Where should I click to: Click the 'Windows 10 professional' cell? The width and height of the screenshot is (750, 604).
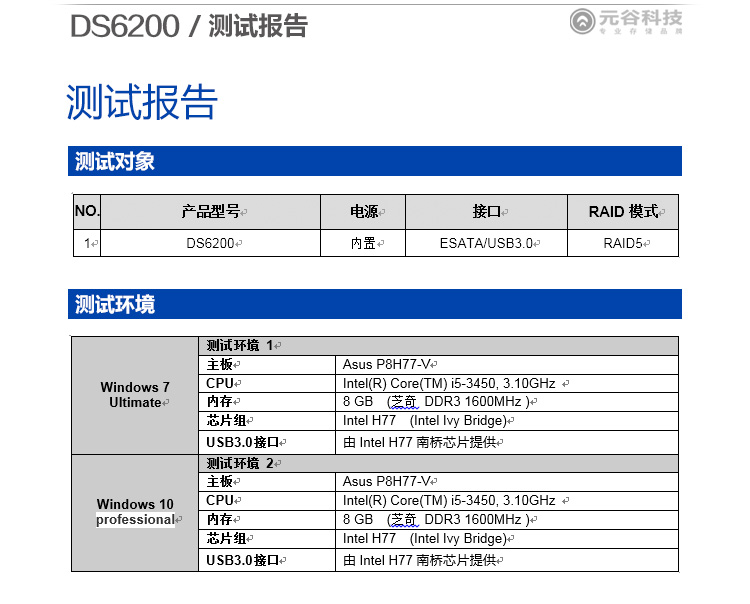click(135, 512)
